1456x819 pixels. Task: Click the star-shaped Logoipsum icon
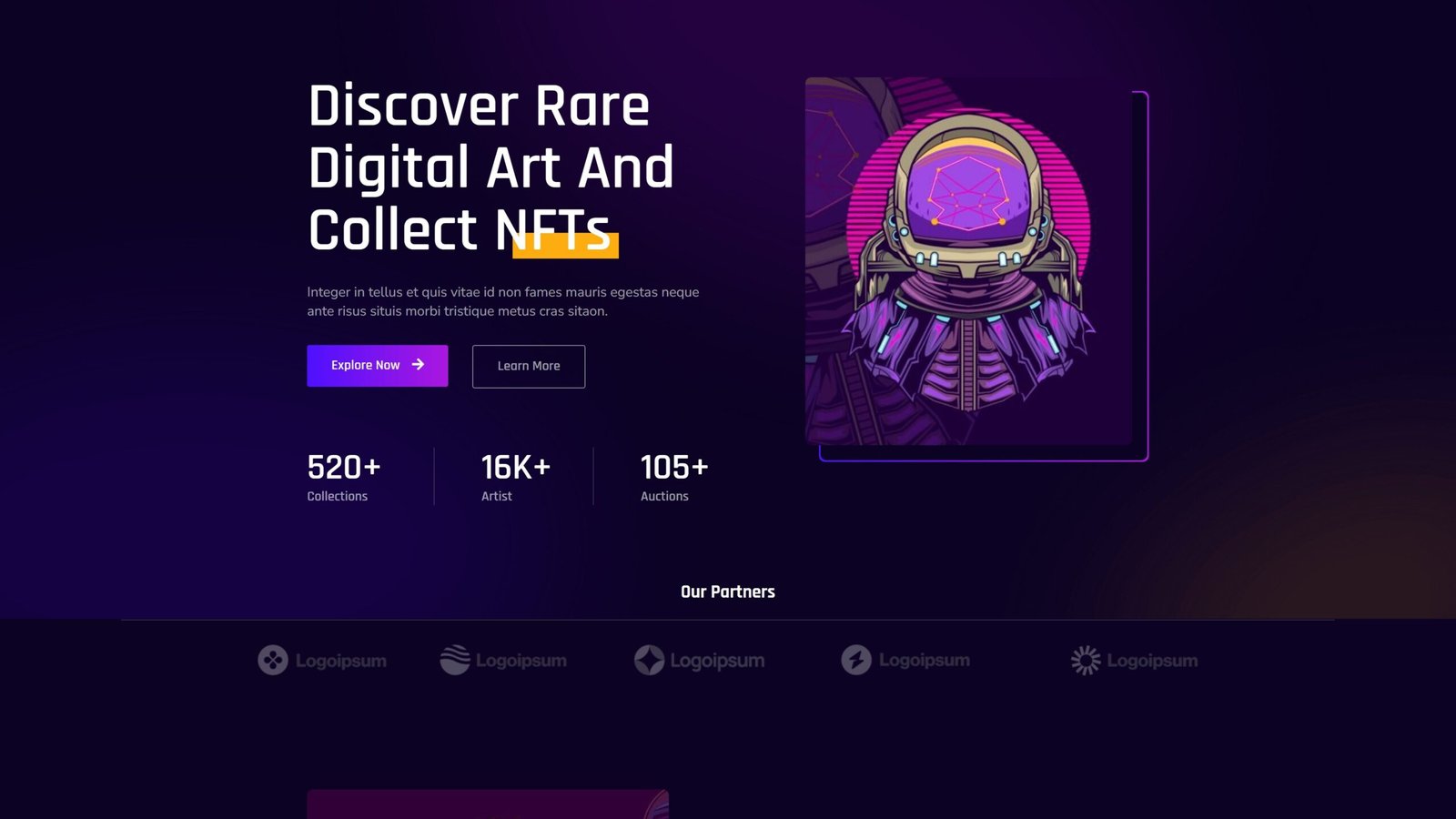(x=649, y=660)
